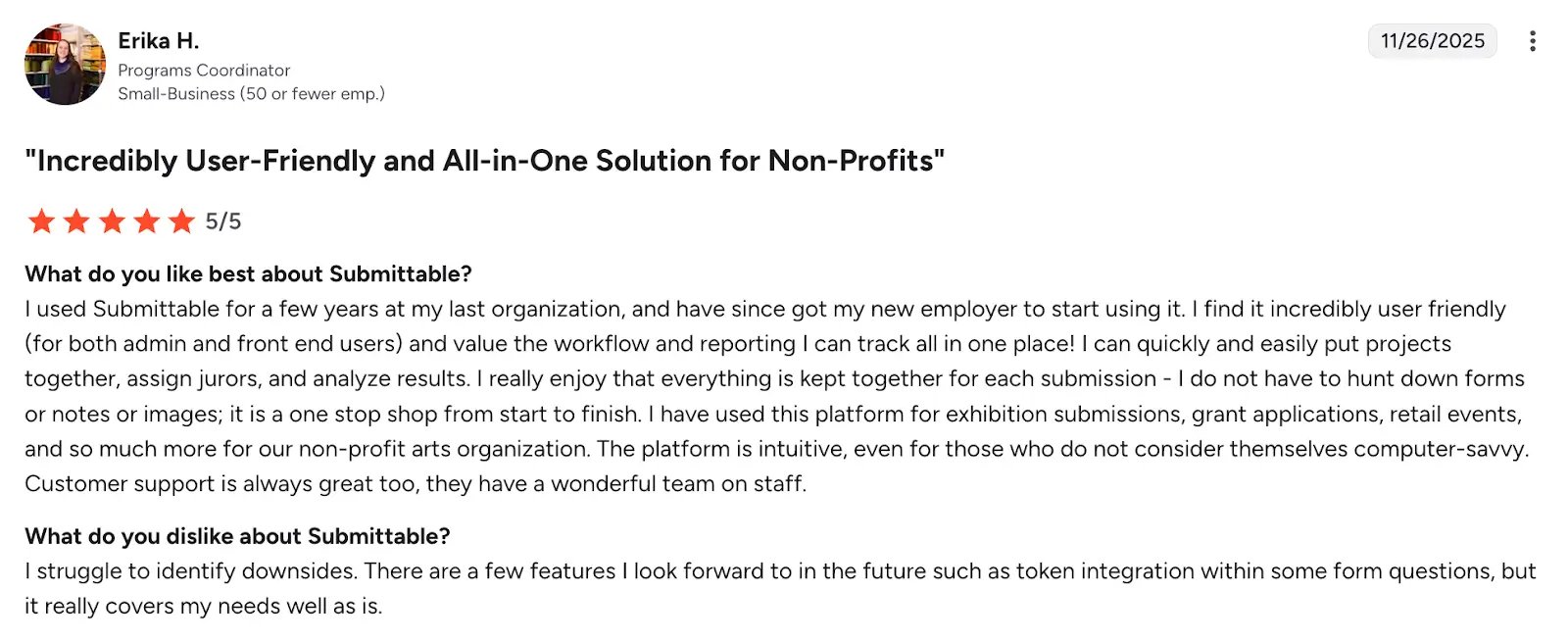Click the Small-Business company size label
1568x641 pixels.
tap(251, 94)
